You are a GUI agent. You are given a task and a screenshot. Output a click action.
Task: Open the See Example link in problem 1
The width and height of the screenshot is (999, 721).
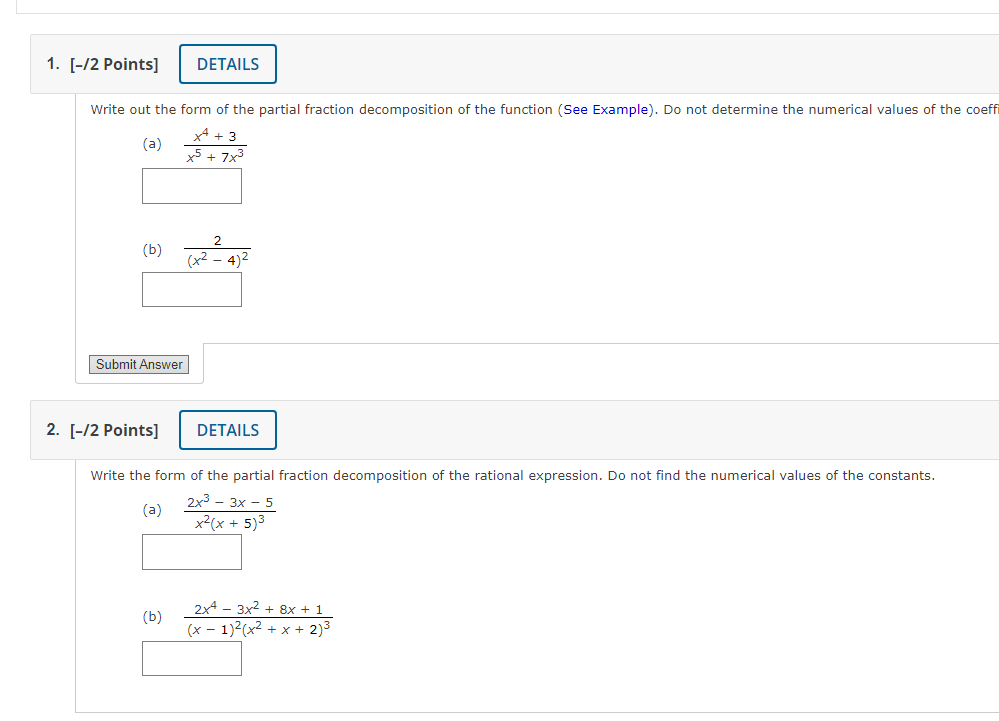click(605, 109)
